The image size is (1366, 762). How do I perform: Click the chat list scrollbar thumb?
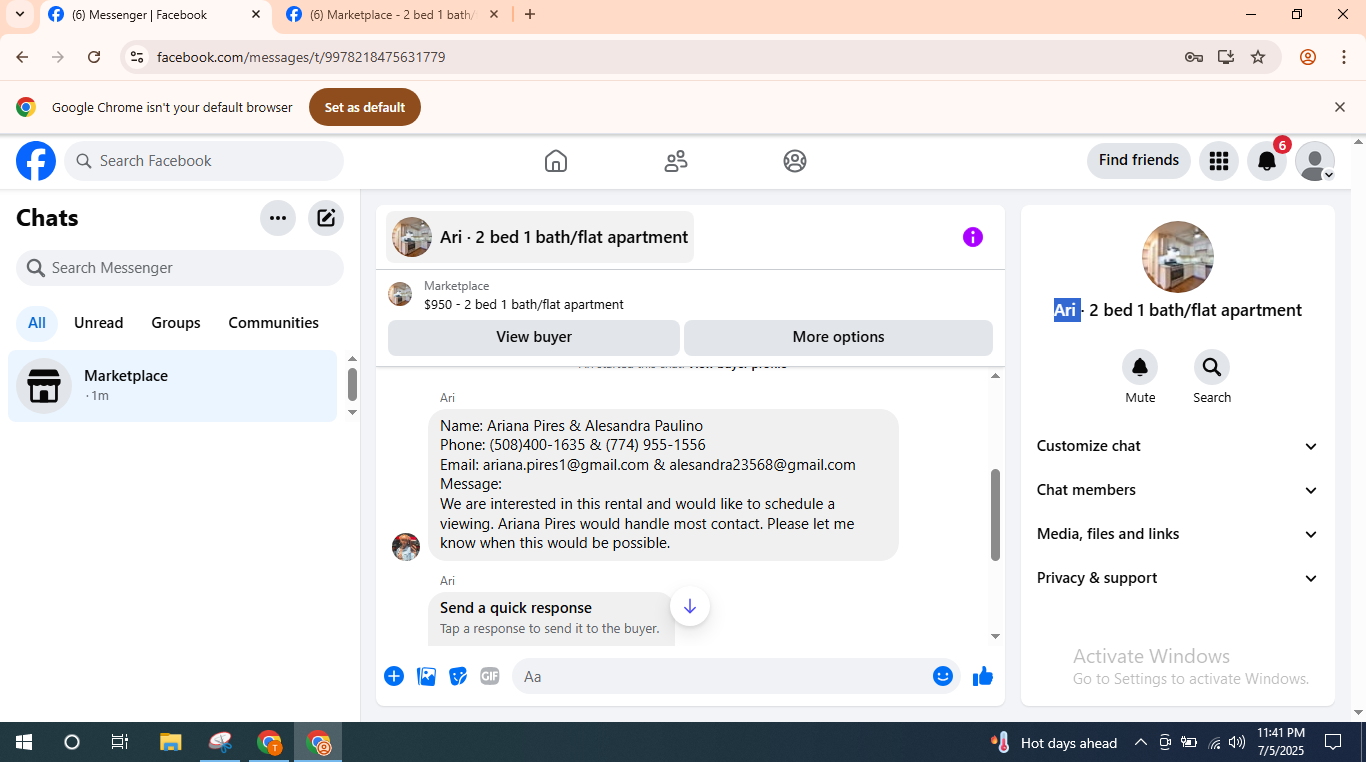pyautogui.click(x=352, y=384)
